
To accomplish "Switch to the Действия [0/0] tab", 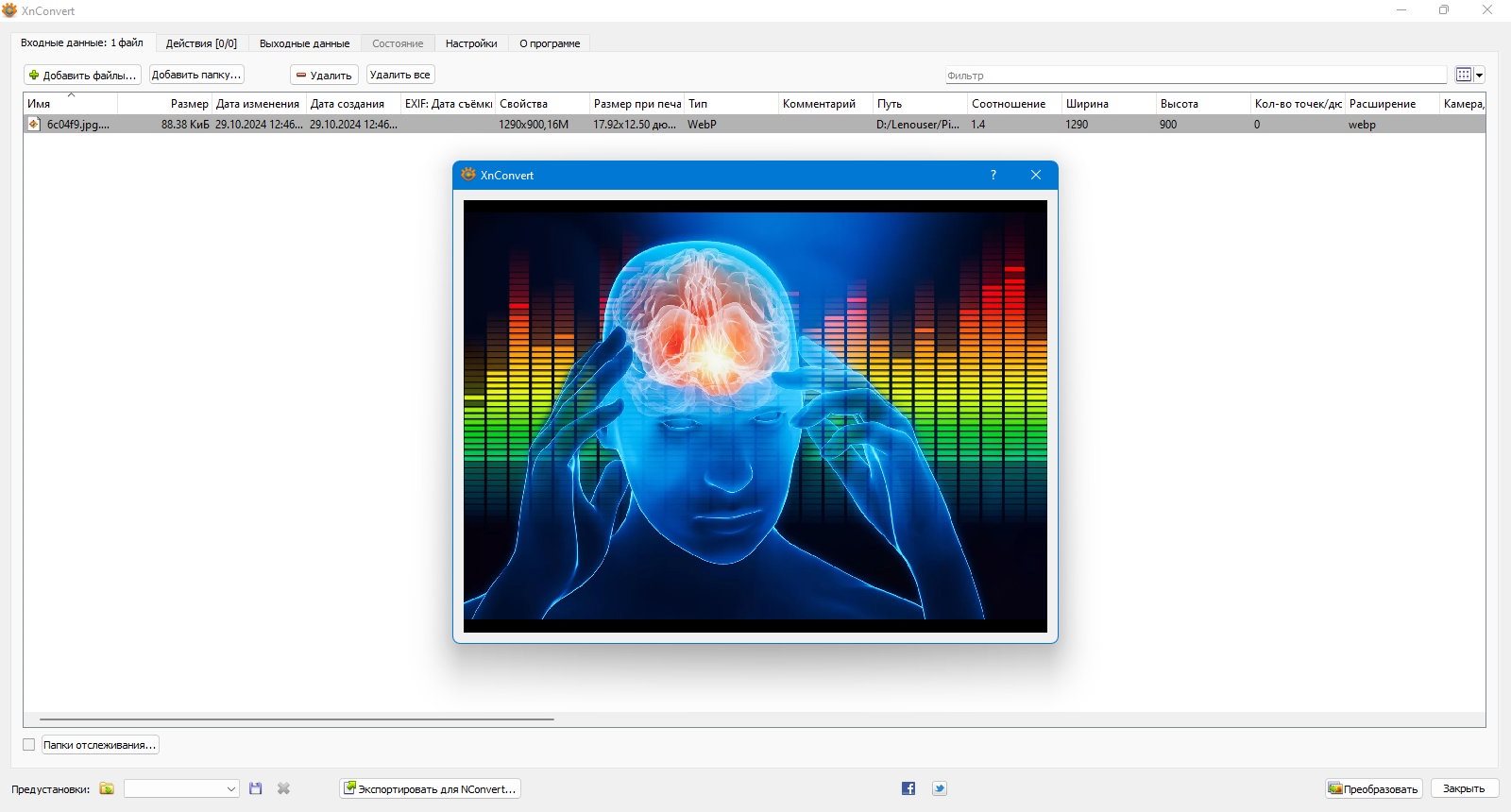I will pos(201,43).
